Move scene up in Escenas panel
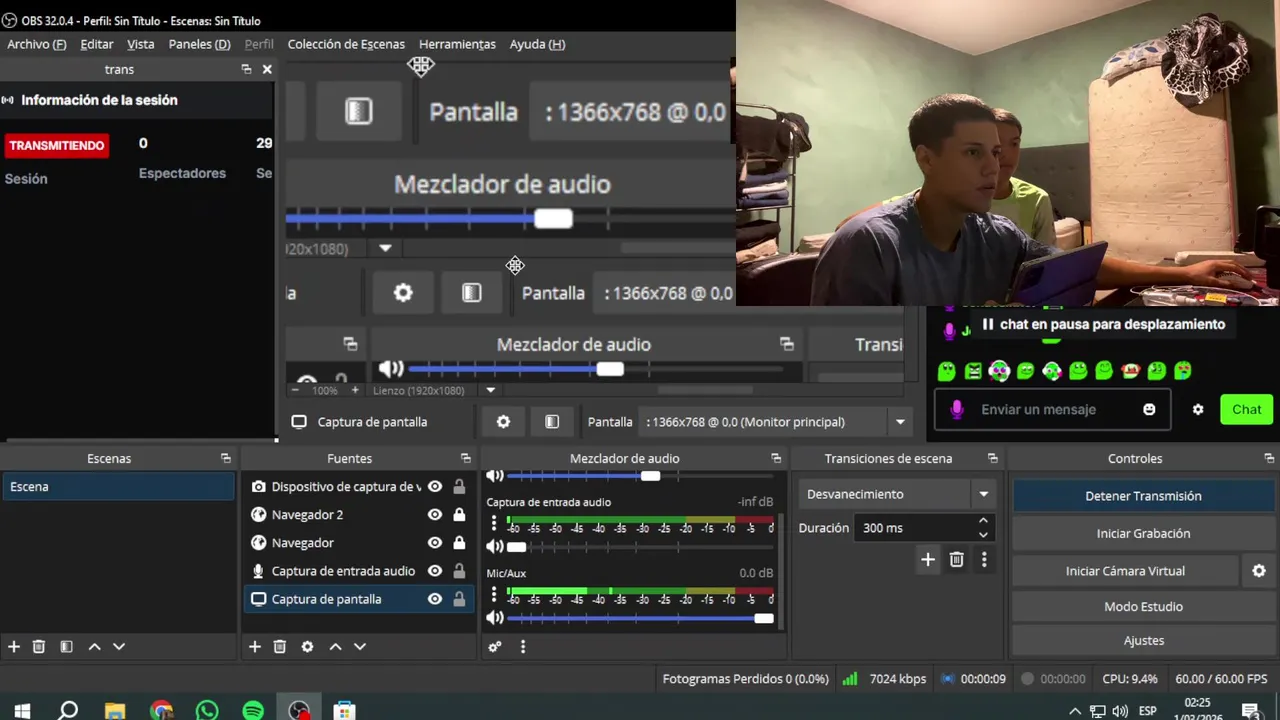1280x720 pixels. 95,647
